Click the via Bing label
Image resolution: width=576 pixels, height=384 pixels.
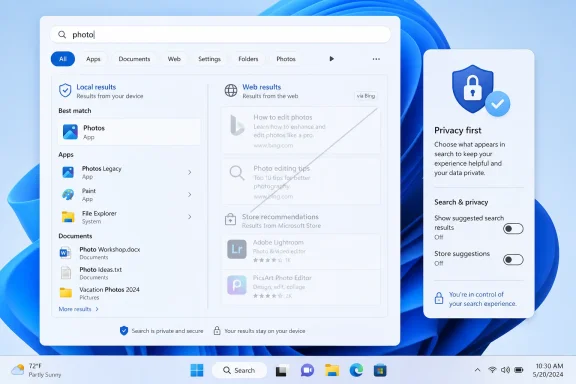[366, 96]
